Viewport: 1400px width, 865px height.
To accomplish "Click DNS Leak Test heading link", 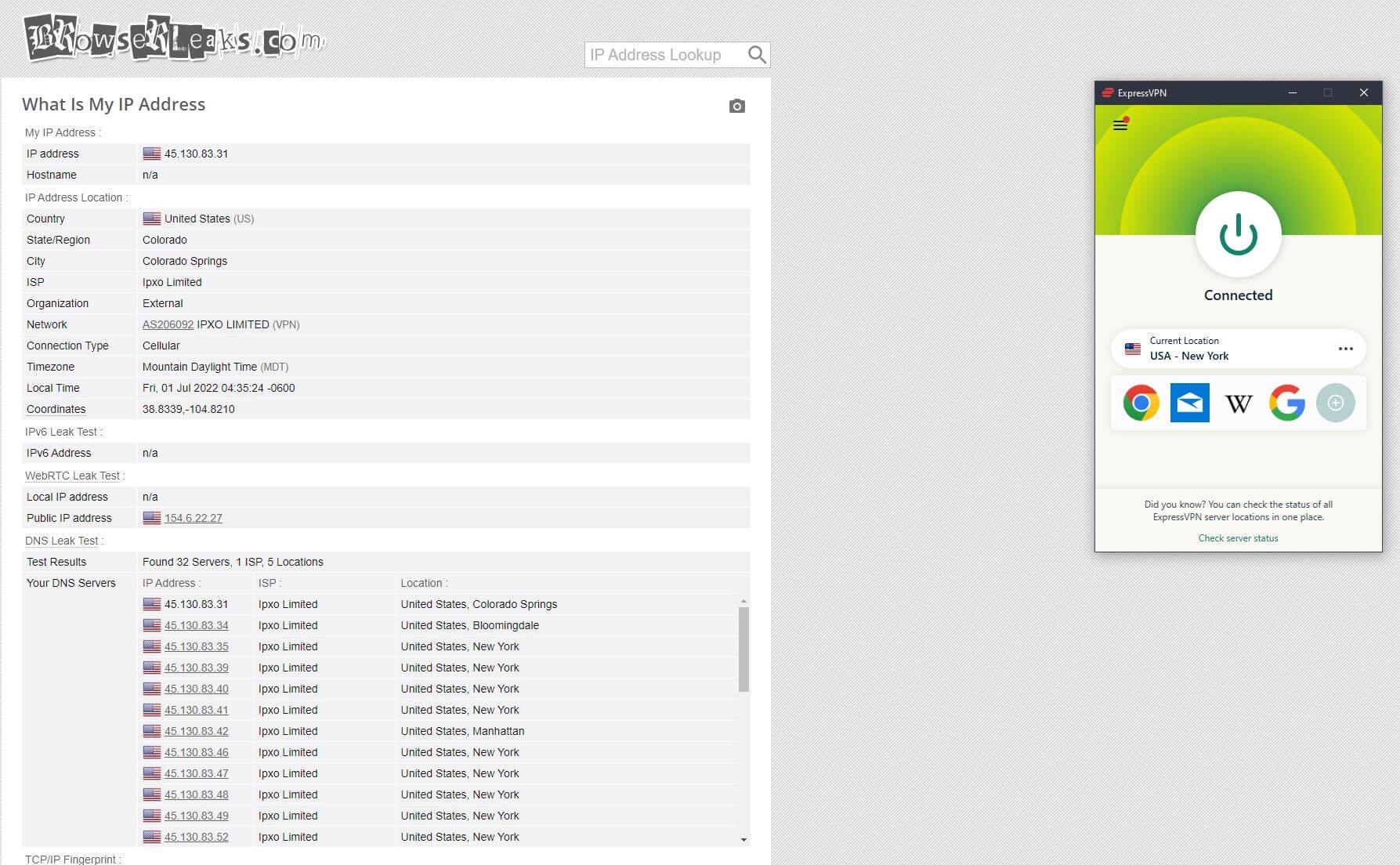I will [x=62, y=541].
